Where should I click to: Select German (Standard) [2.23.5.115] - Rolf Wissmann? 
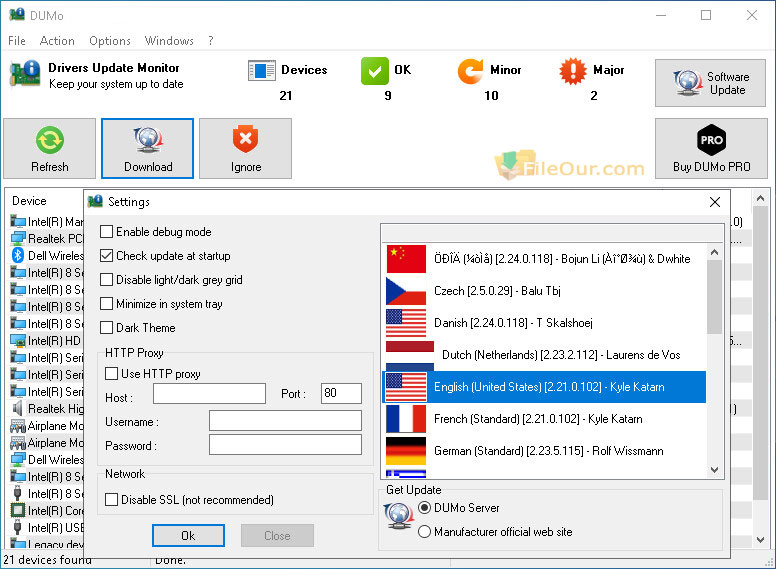tap(544, 451)
